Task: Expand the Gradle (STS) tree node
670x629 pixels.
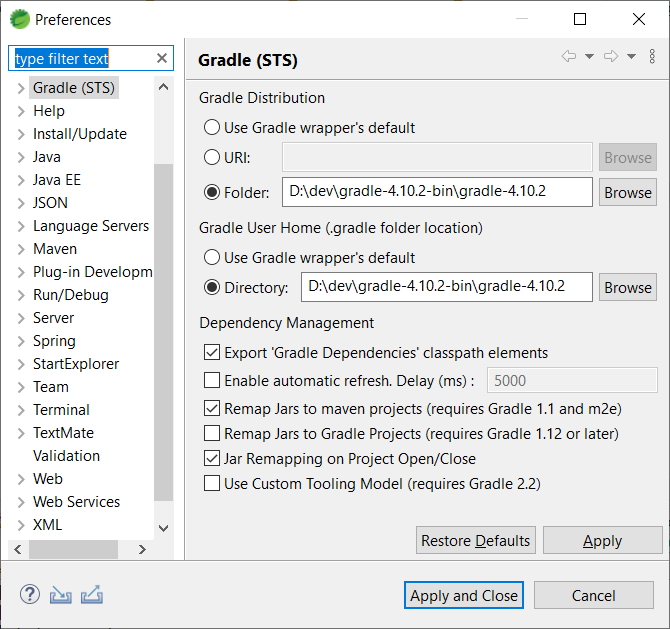Action: pos(21,88)
